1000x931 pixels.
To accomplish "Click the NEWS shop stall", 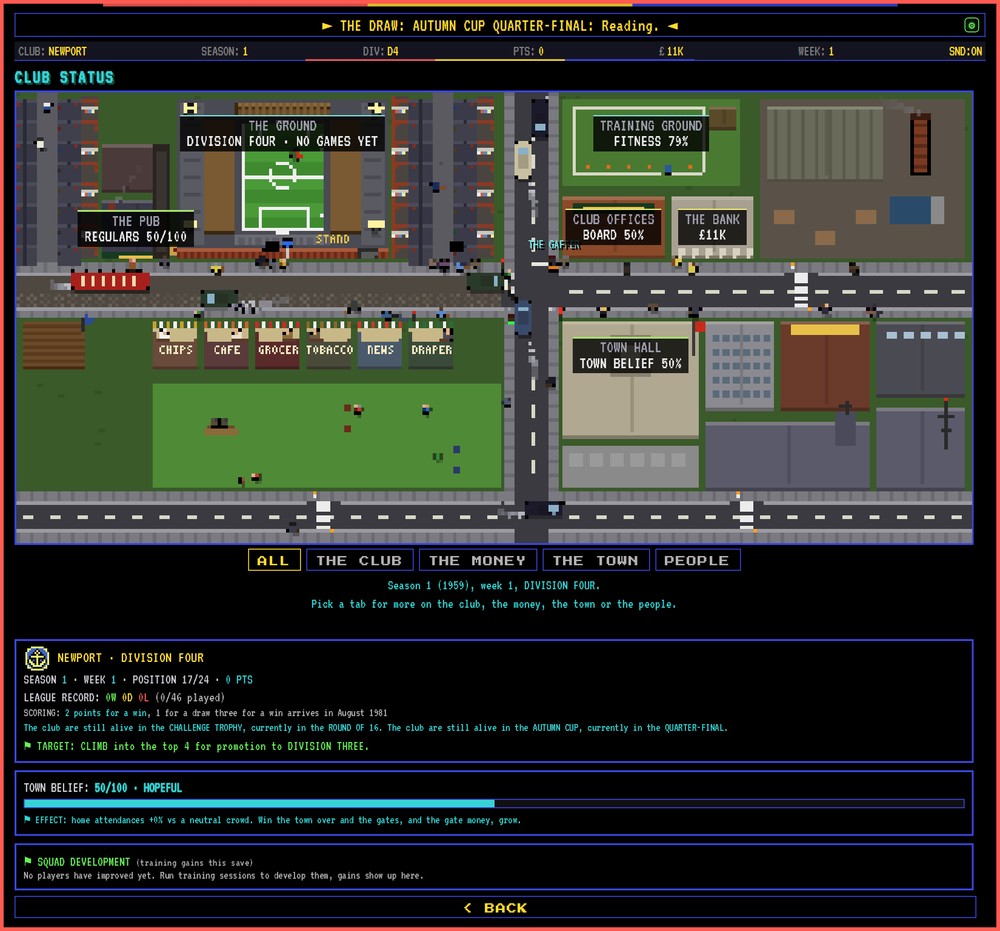I will click(380, 345).
